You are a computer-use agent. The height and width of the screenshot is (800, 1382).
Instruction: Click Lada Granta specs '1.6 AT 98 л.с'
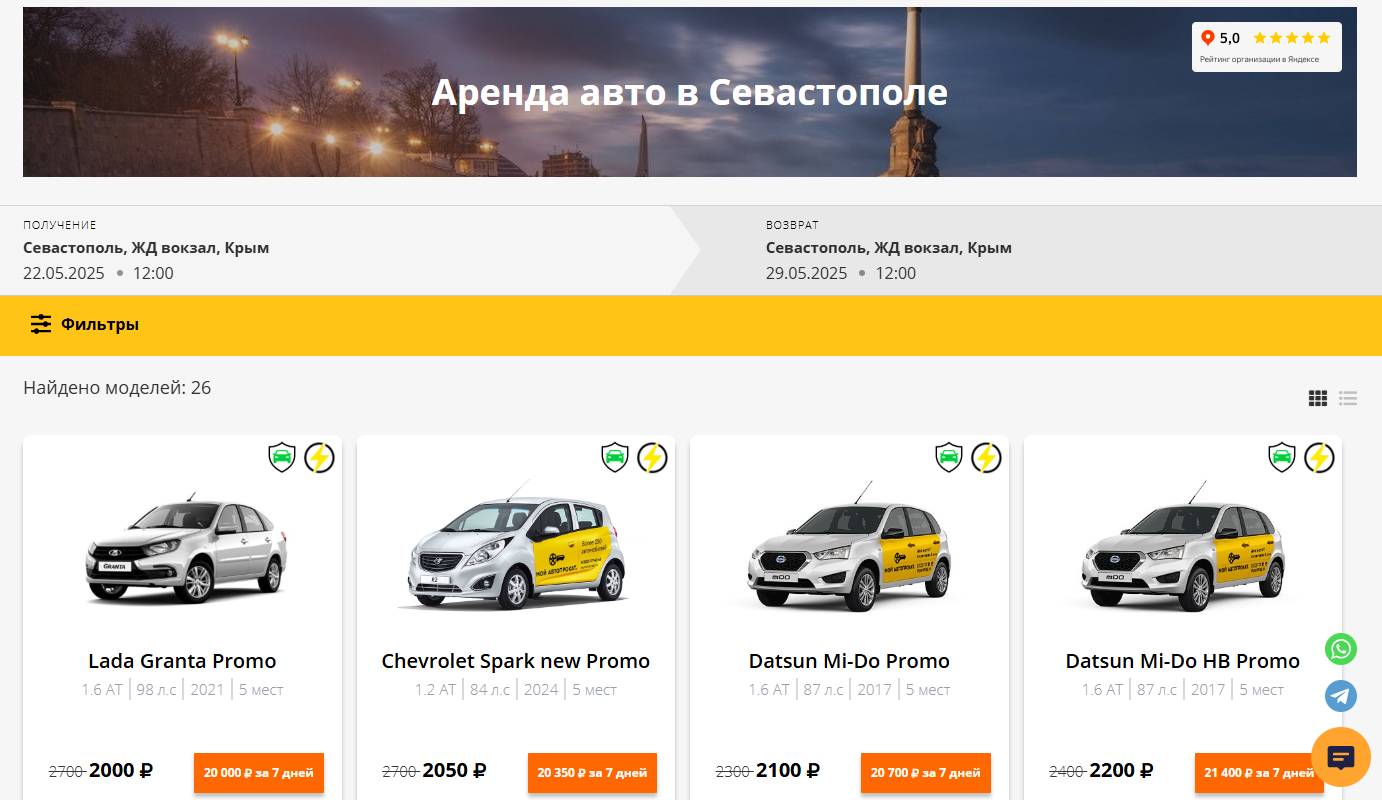(x=129, y=690)
